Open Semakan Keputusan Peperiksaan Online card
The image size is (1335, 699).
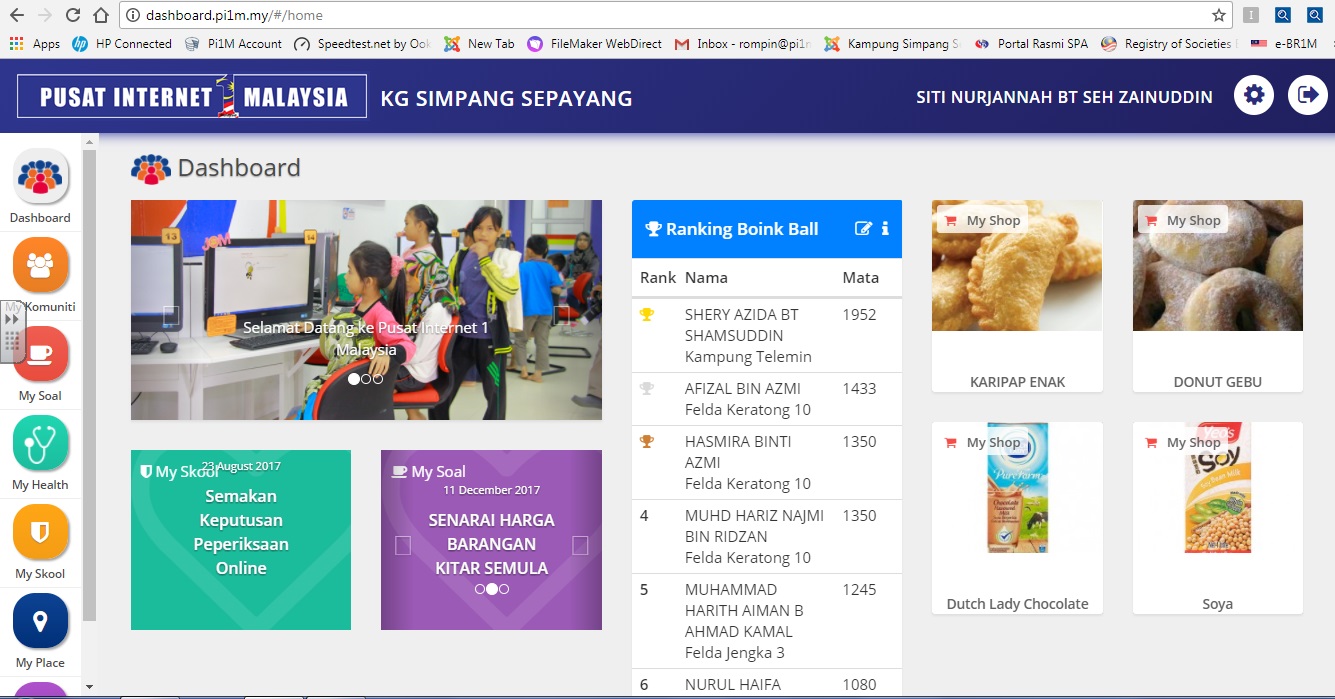(241, 540)
